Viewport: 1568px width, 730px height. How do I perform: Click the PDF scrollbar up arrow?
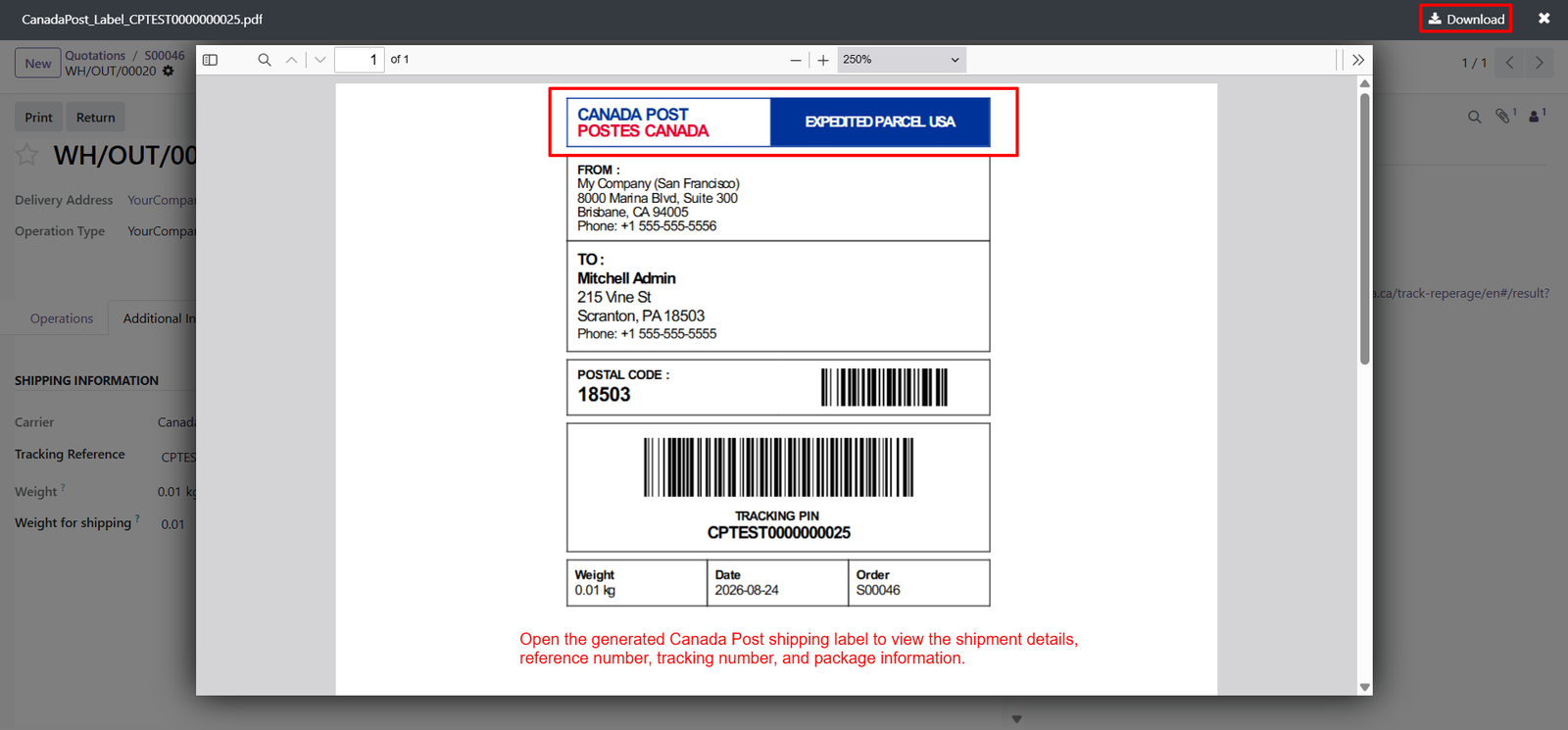(1365, 83)
